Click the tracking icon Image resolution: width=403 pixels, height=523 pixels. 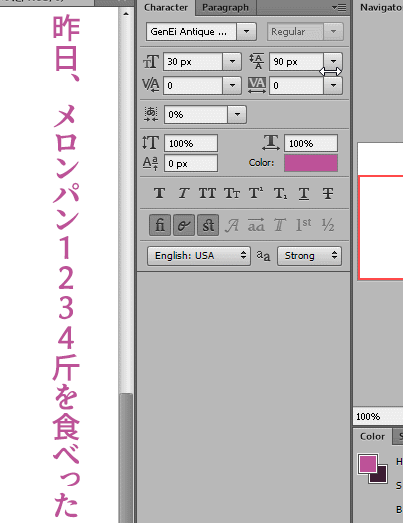click(257, 85)
